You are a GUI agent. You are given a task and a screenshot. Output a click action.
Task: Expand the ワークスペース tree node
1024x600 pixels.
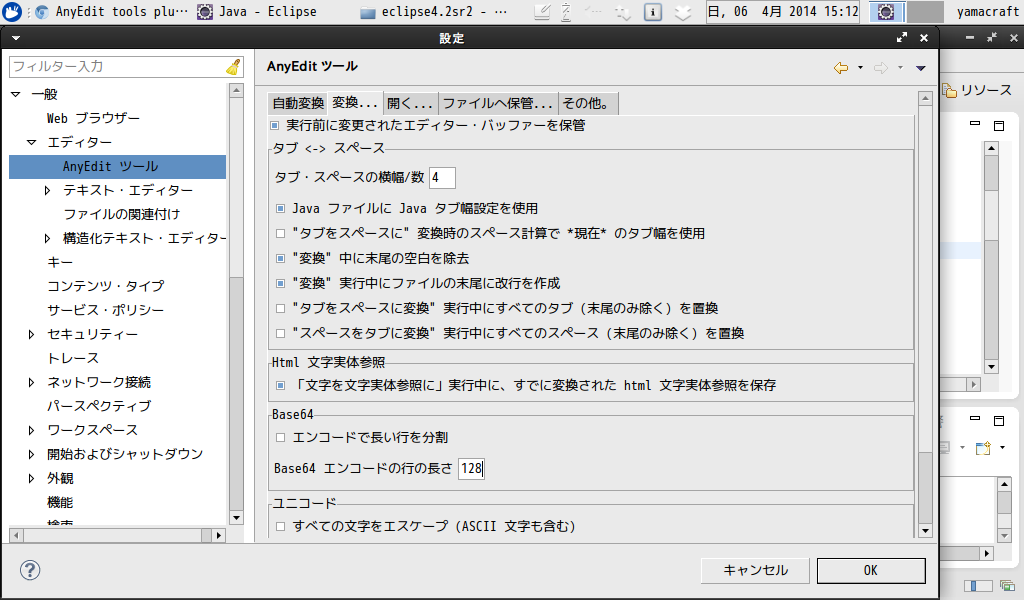pos(31,430)
